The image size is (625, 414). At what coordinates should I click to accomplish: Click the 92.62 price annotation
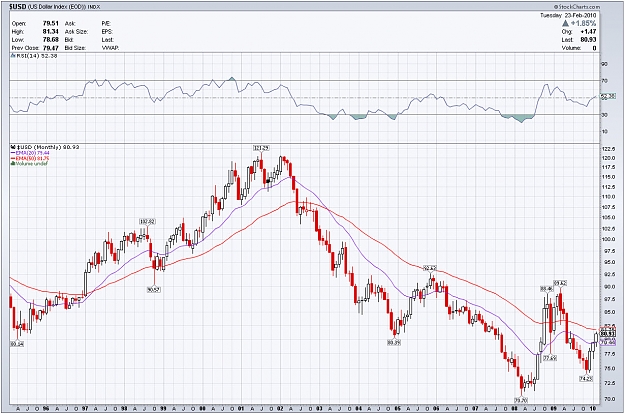click(x=430, y=268)
